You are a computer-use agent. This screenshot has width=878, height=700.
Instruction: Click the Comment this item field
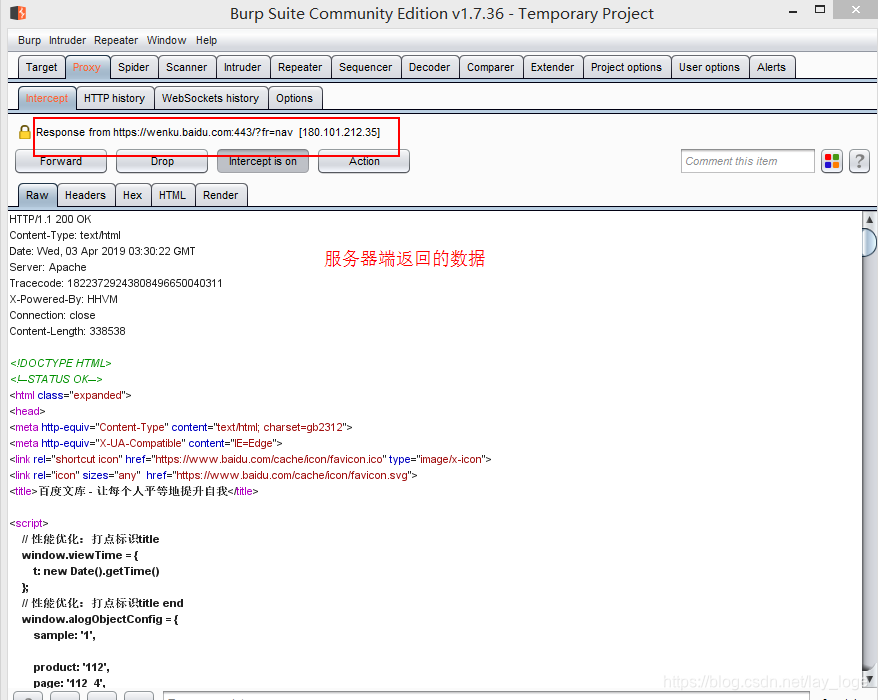click(x=748, y=161)
